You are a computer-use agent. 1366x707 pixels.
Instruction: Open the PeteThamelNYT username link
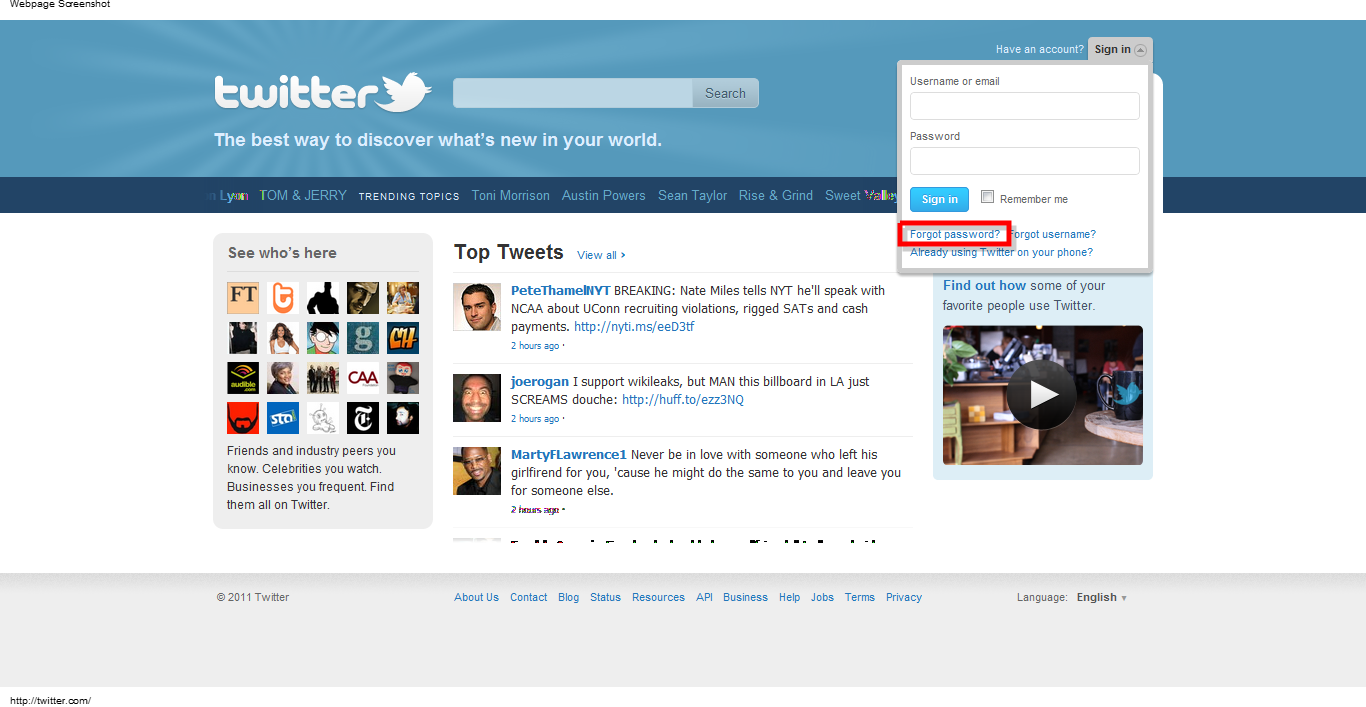point(561,290)
